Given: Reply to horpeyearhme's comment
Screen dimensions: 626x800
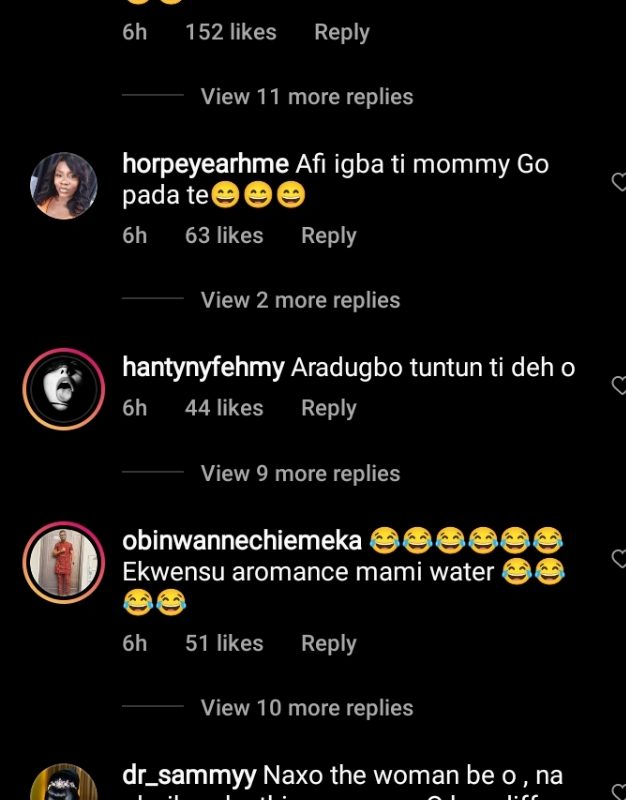Looking at the screenshot, I should (328, 236).
